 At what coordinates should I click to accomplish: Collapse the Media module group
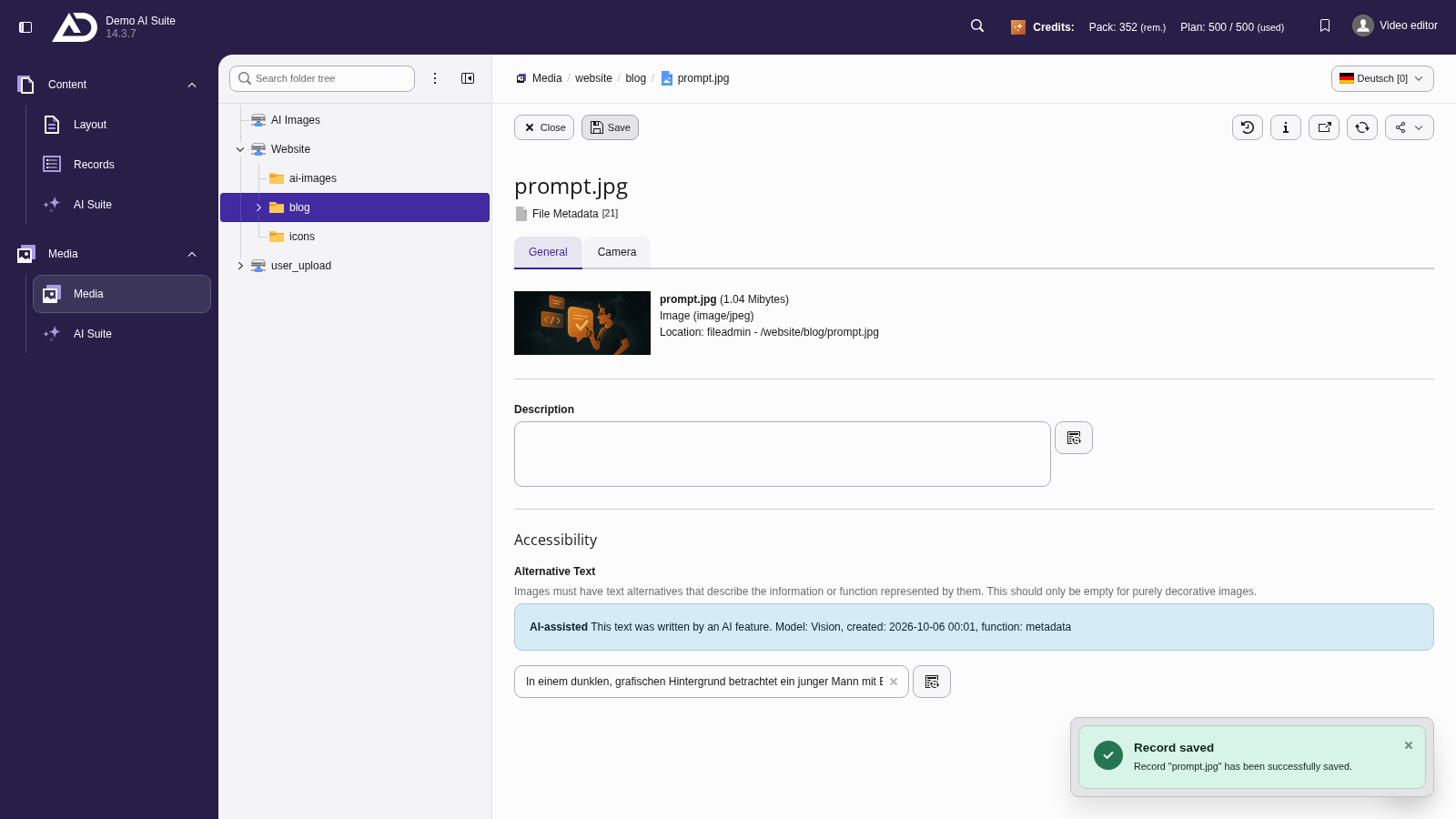(x=192, y=254)
